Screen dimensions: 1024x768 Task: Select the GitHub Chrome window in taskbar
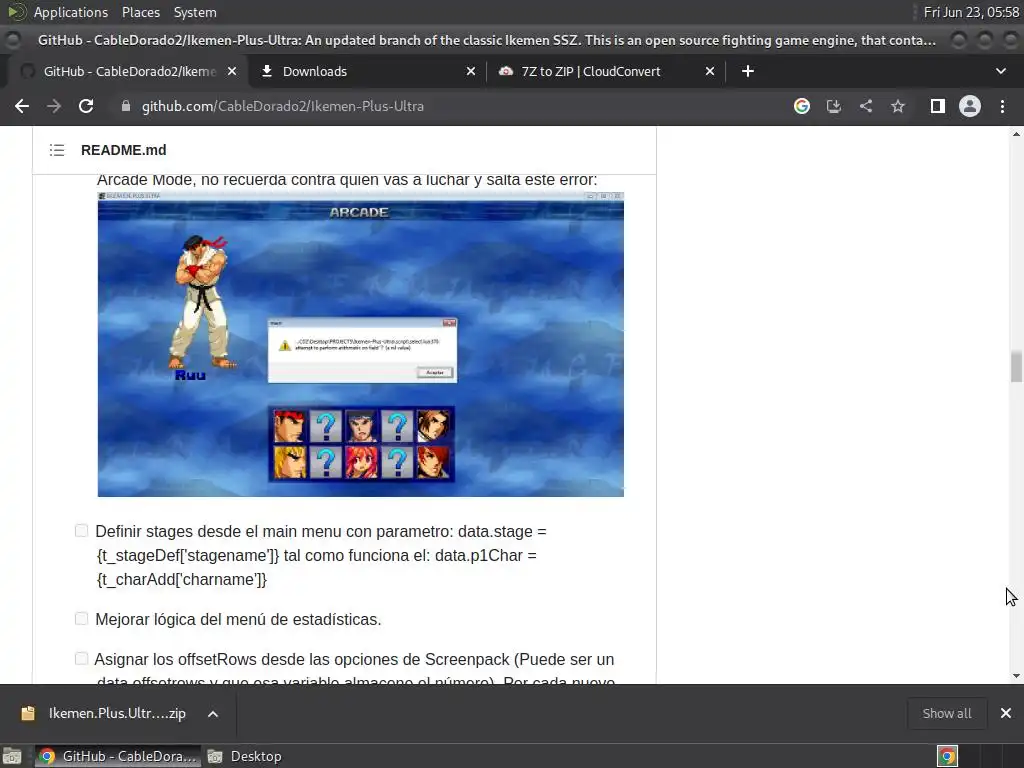pyautogui.click(x=118, y=756)
